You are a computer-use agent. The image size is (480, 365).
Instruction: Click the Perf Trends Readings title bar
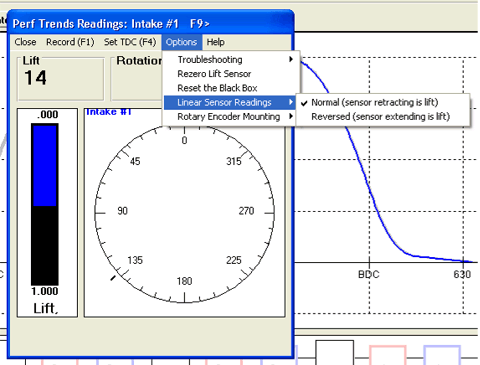[x=150, y=24]
